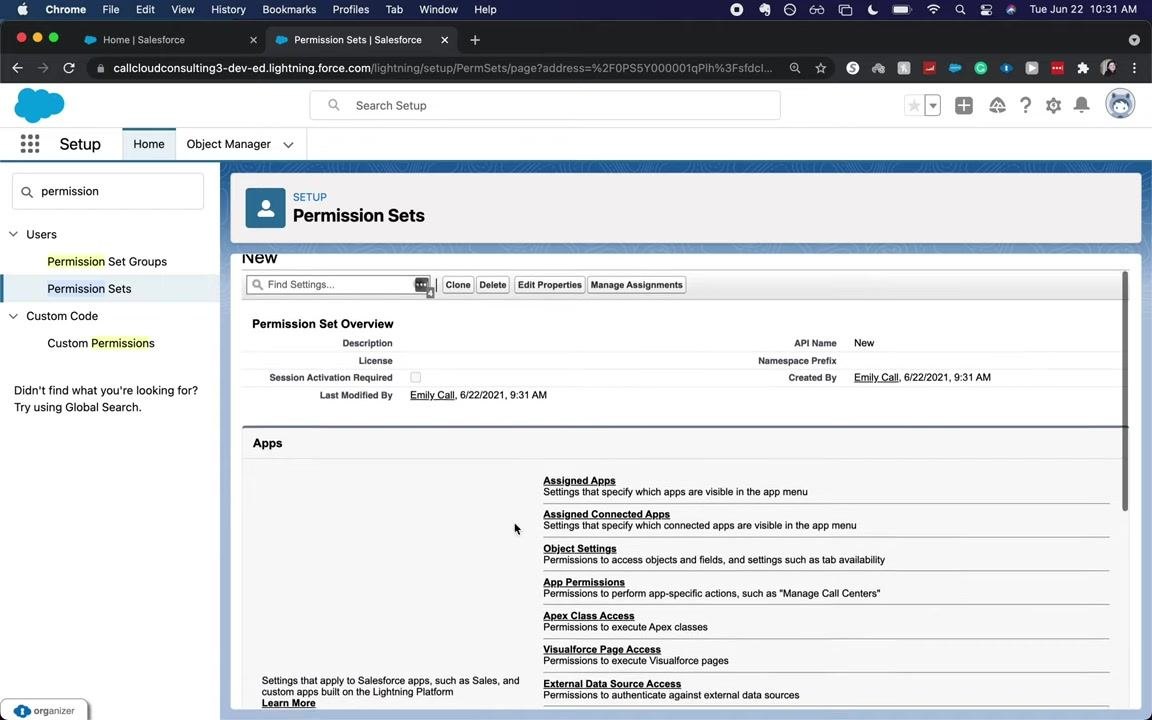Viewport: 1152px width, 720px height.
Task: Click Manage Assignments button
Action: pos(636,285)
